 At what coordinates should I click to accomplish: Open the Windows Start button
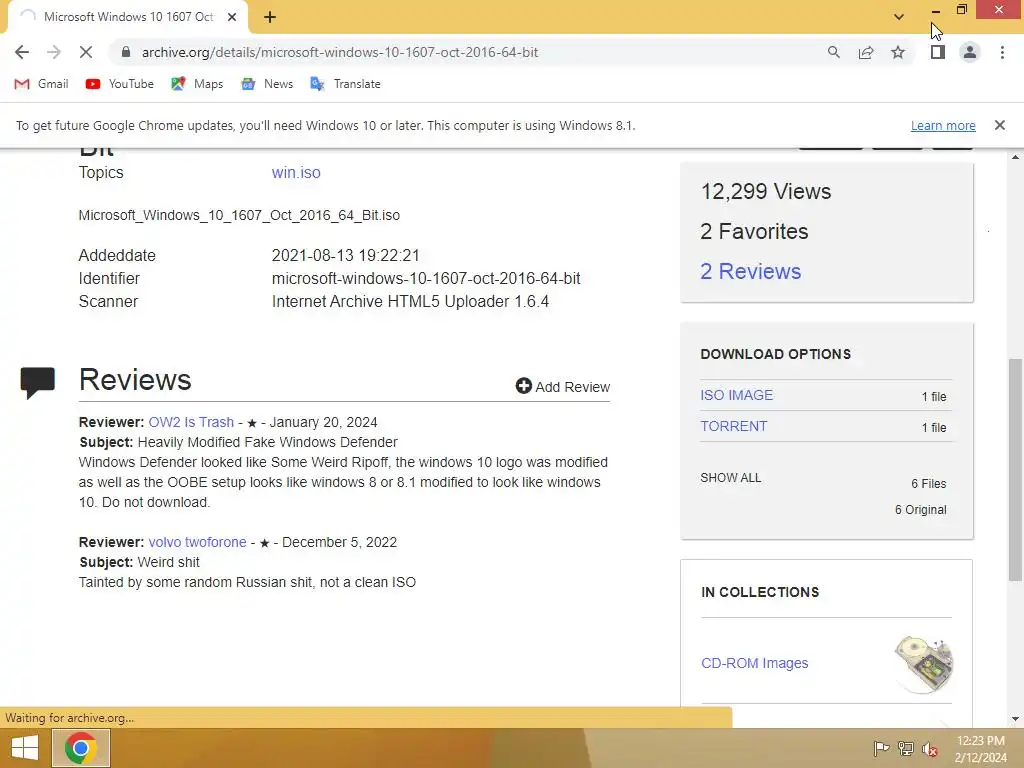point(25,748)
